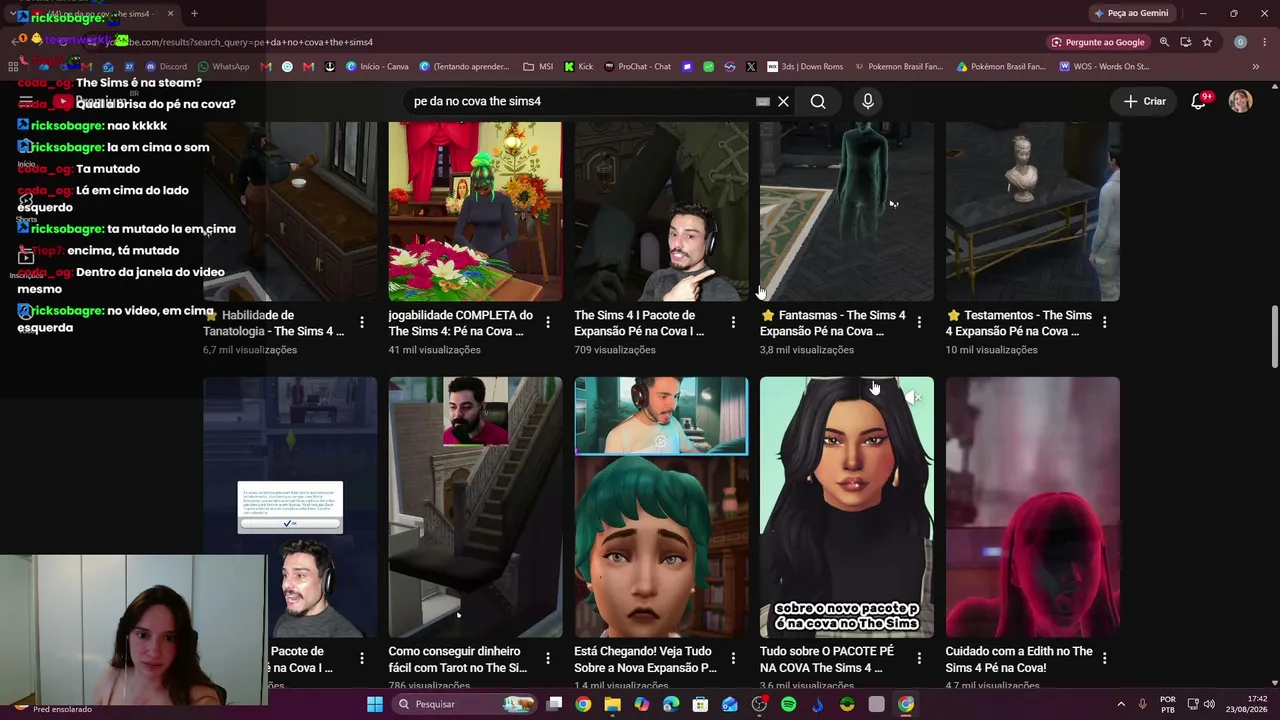Clear the YouTube search box text
This screenshot has height=720, width=1280.
pyautogui.click(x=784, y=101)
